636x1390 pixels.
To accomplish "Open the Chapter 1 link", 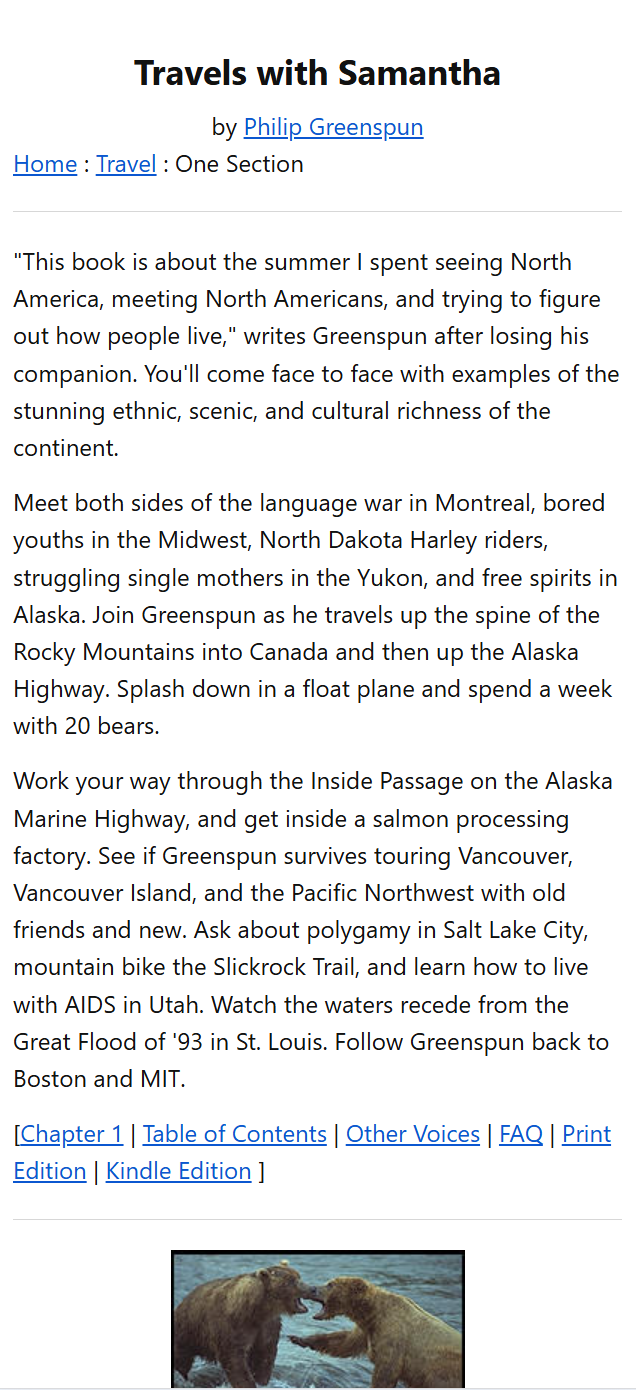I will [x=72, y=1134].
